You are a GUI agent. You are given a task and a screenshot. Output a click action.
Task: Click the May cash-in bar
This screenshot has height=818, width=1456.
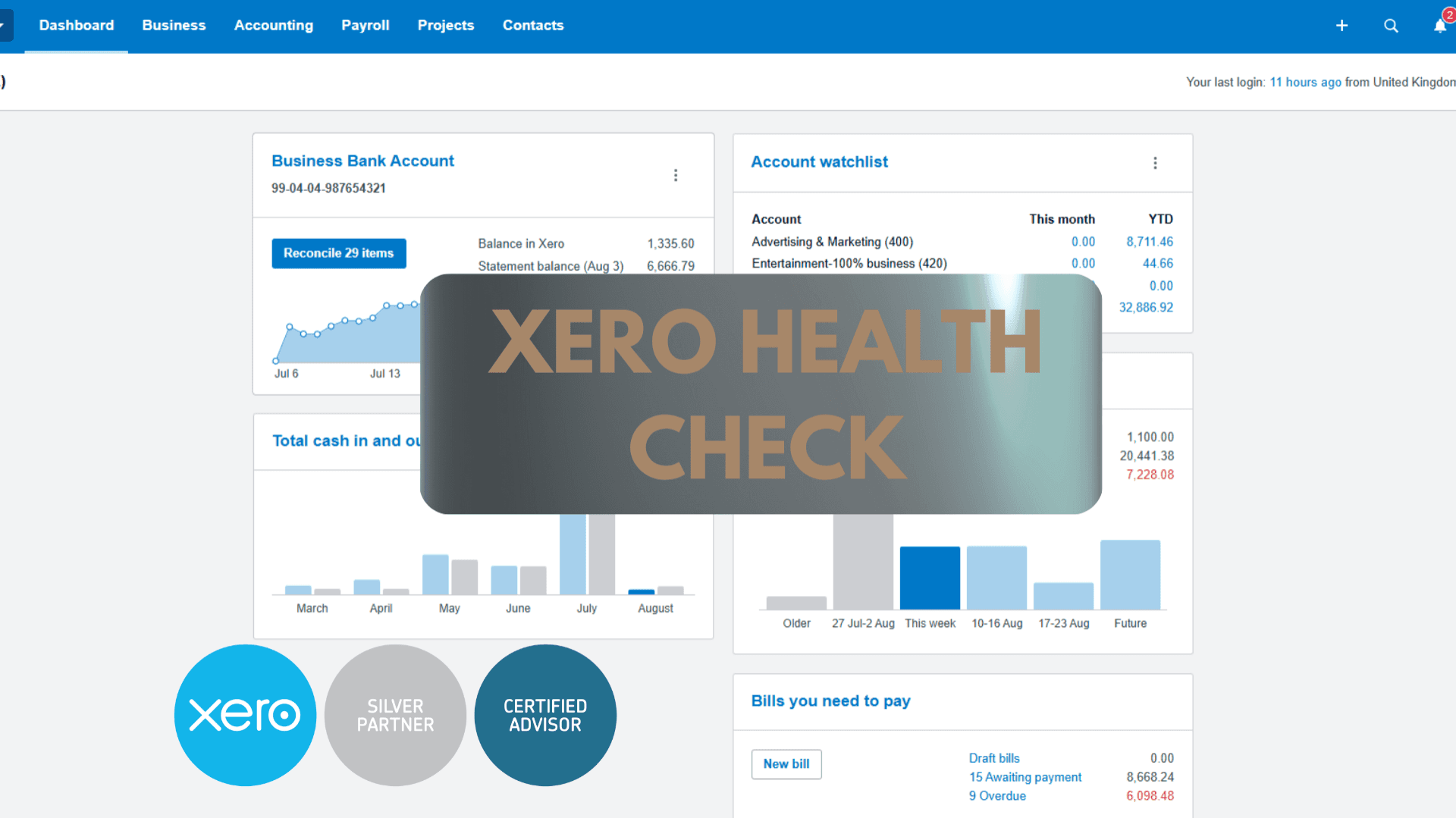coord(435,575)
